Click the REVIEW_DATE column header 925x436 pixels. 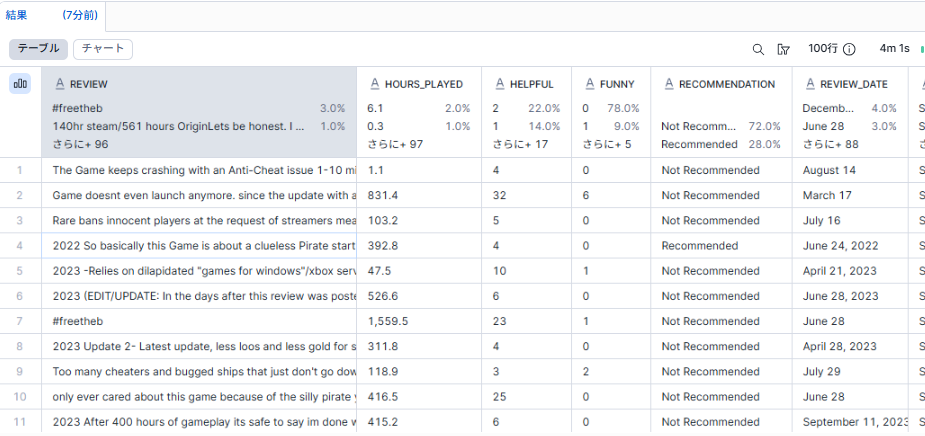(846, 85)
